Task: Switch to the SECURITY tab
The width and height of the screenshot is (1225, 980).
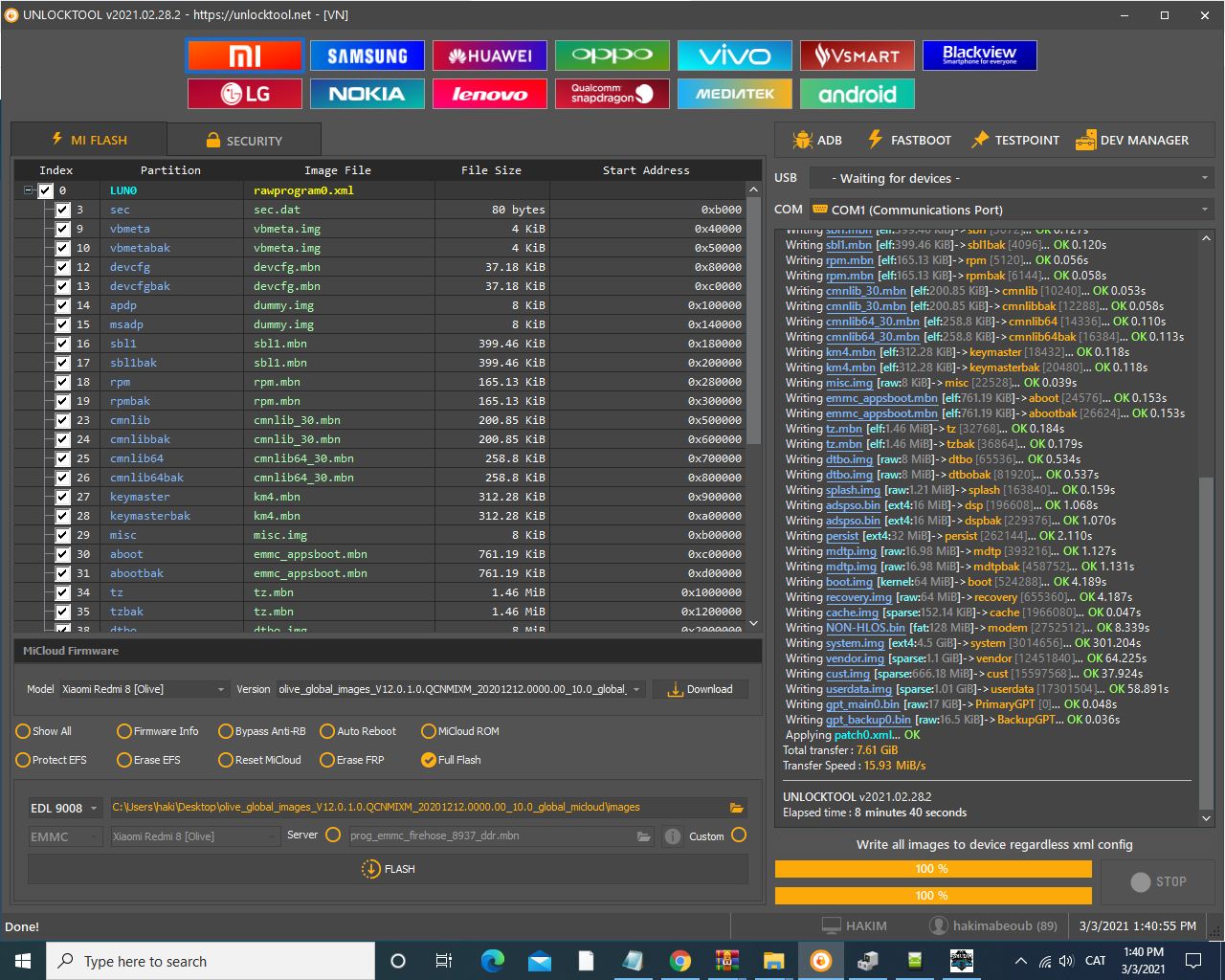Action: (x=244, y=141)
